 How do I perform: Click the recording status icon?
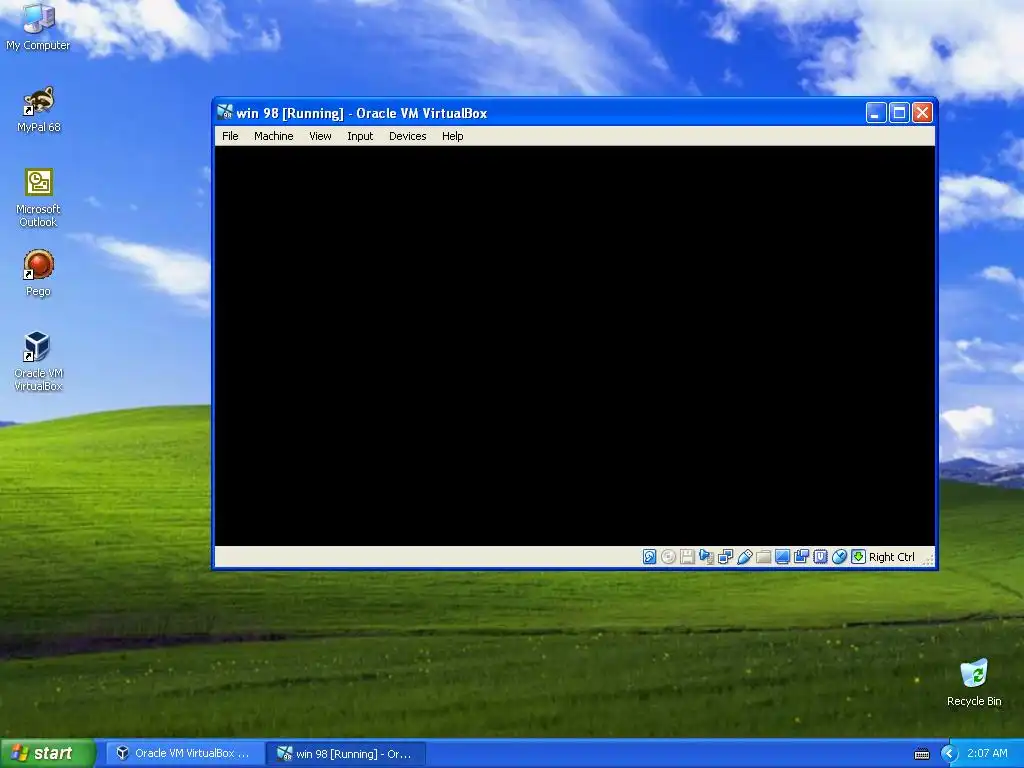click(801, 556)
